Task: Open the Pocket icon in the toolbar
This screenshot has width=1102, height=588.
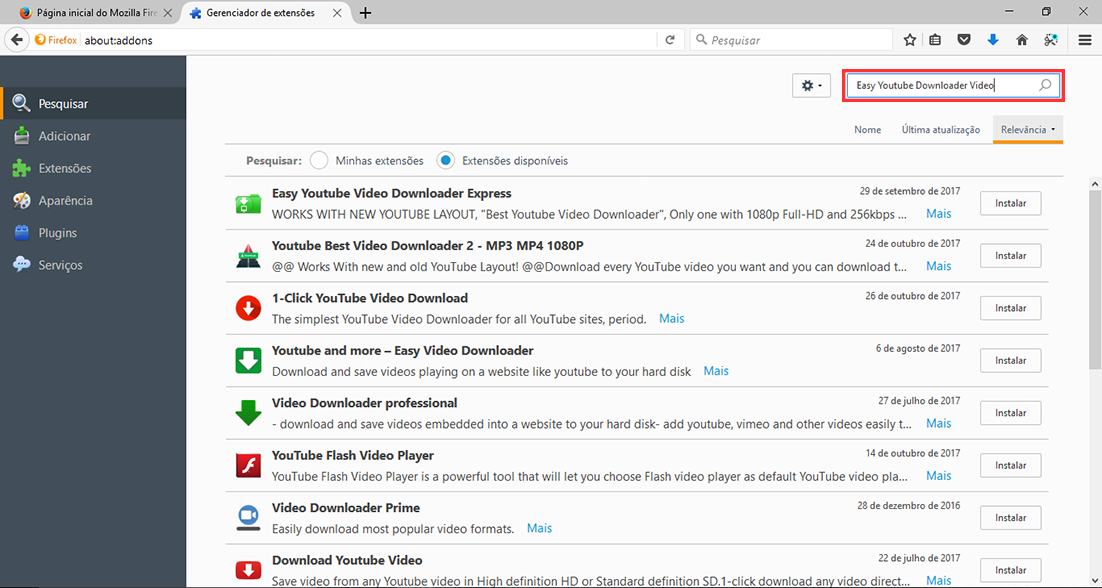Action: pos(964,40)
